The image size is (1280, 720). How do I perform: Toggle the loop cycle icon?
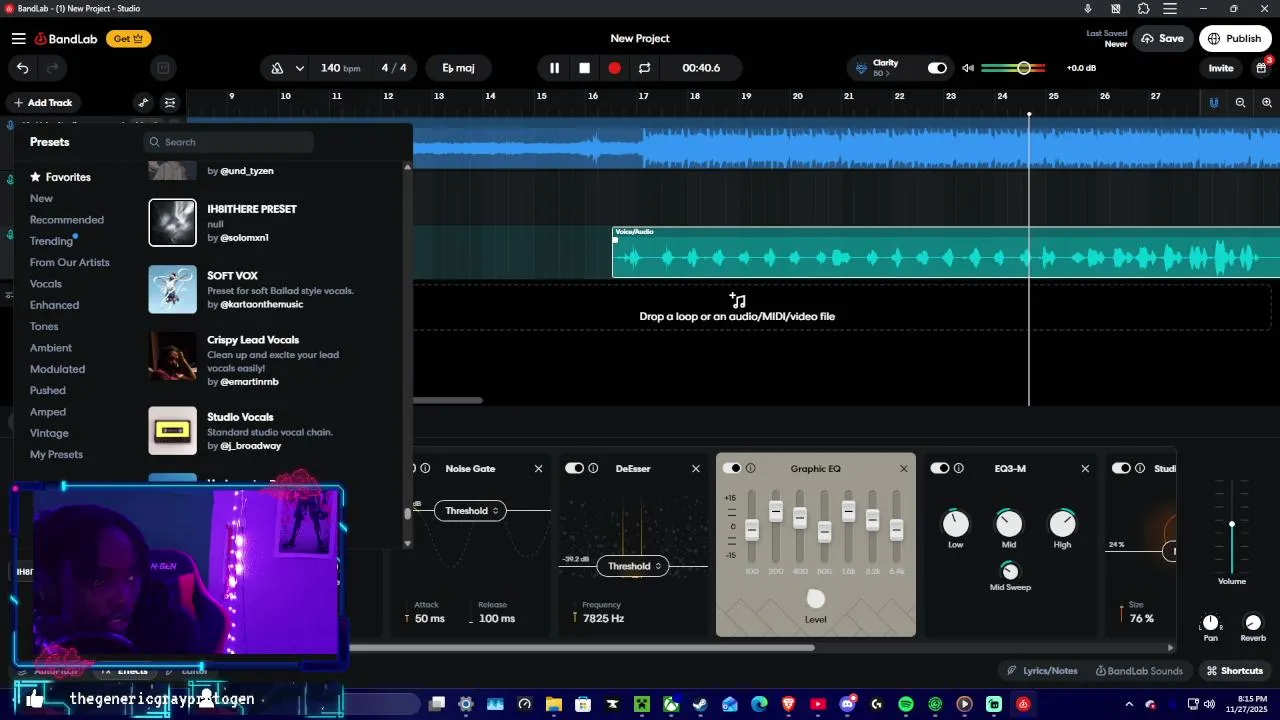(644, 68)
